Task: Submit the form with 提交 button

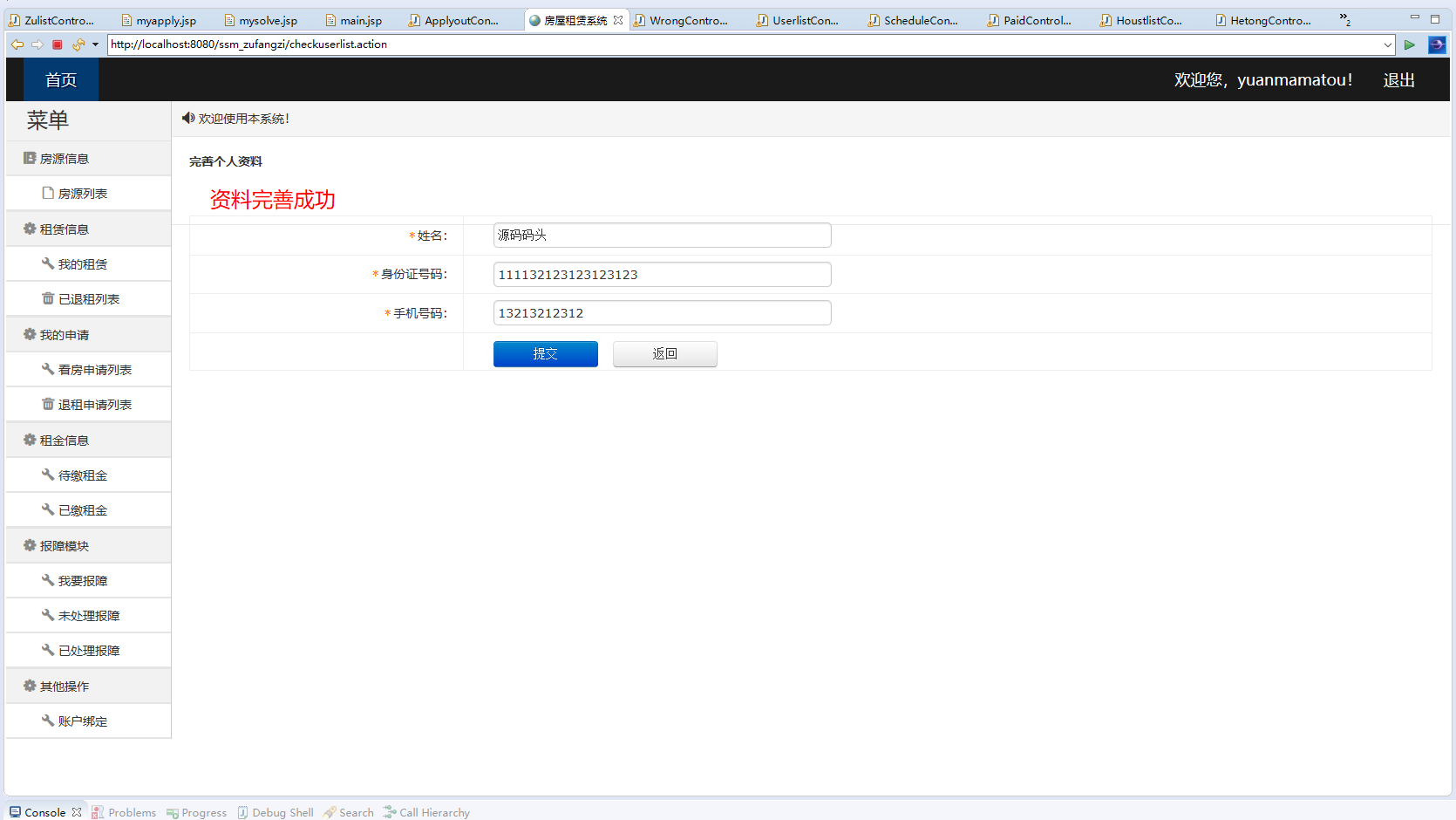Action: [x=545, y=354]
